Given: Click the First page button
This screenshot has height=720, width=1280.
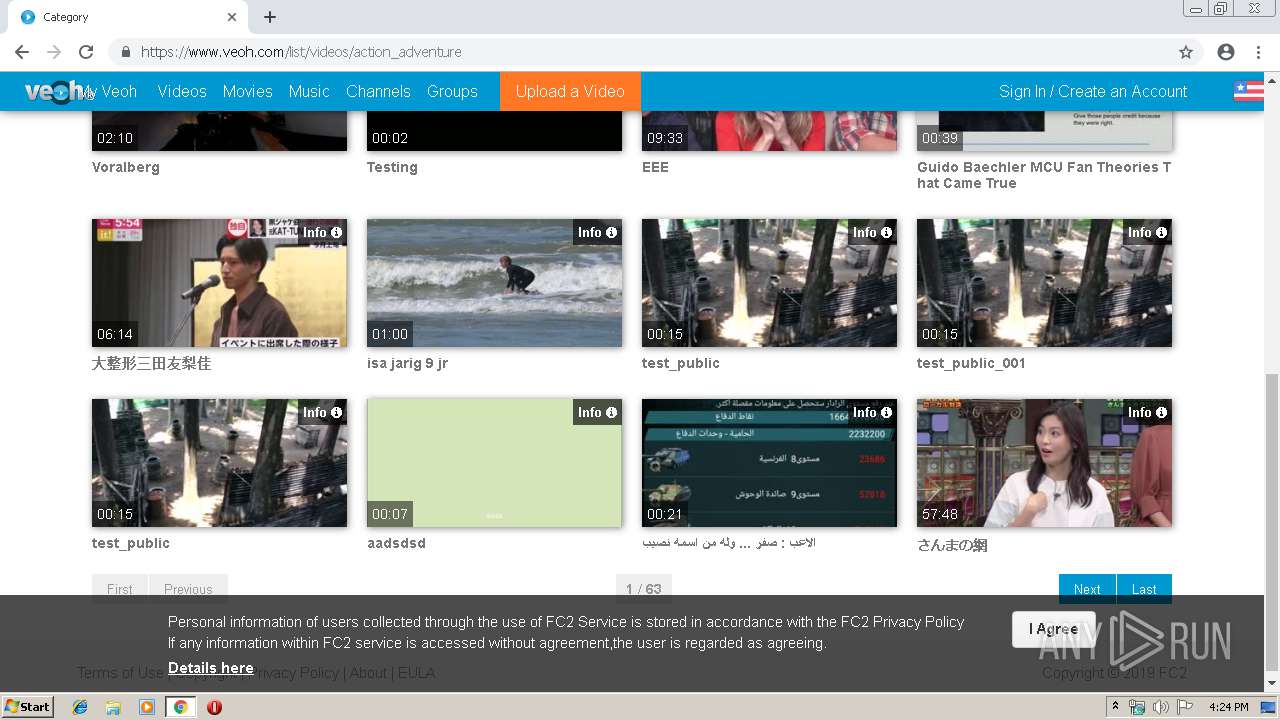Looking at the screenshot, I should [120, 589].
